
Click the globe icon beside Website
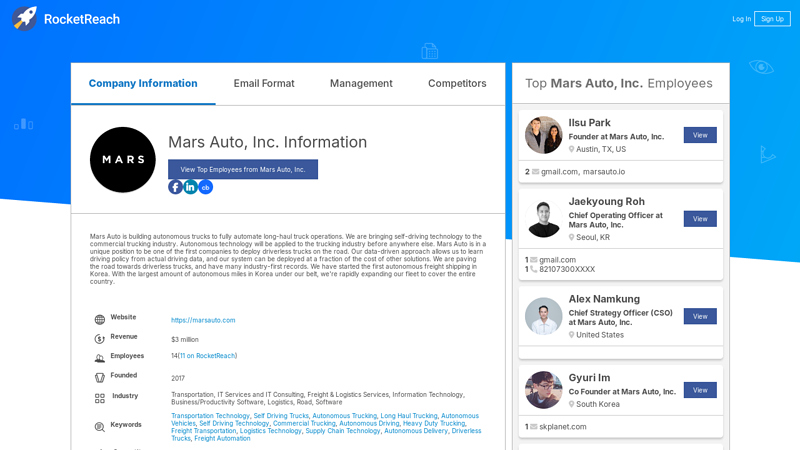pos(99,319)
